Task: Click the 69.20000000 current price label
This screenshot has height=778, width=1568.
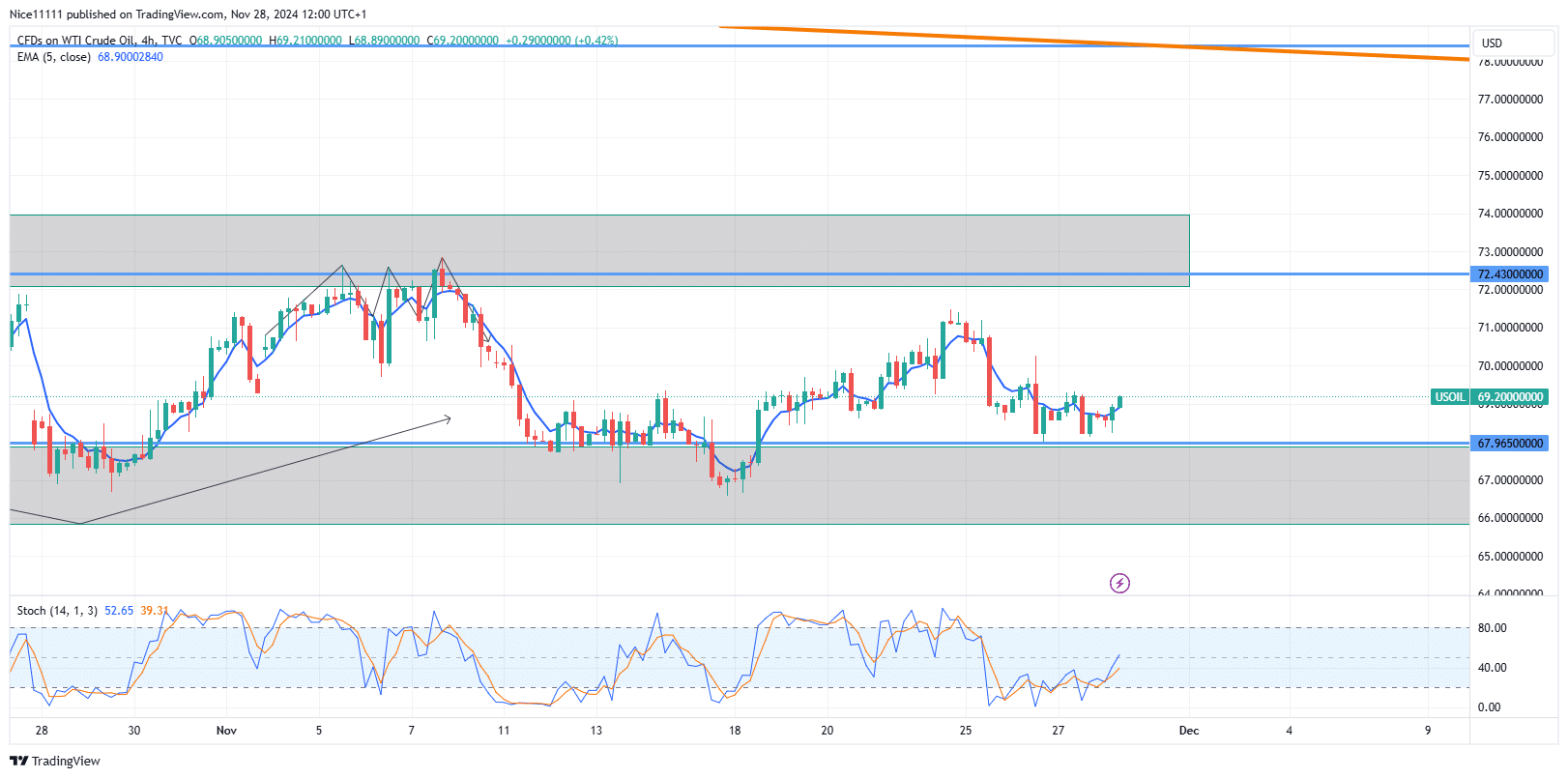Action: [x=1510, y=397]
